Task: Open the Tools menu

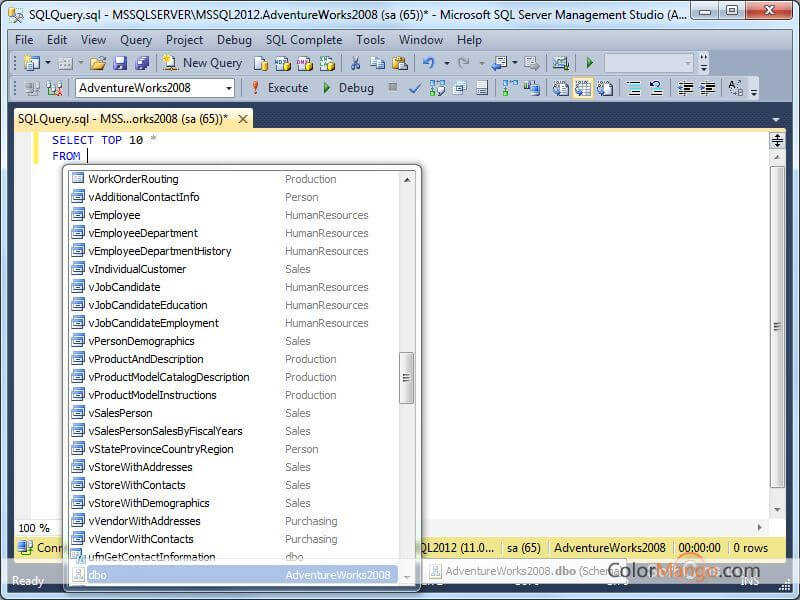Action: click(370, 40)
